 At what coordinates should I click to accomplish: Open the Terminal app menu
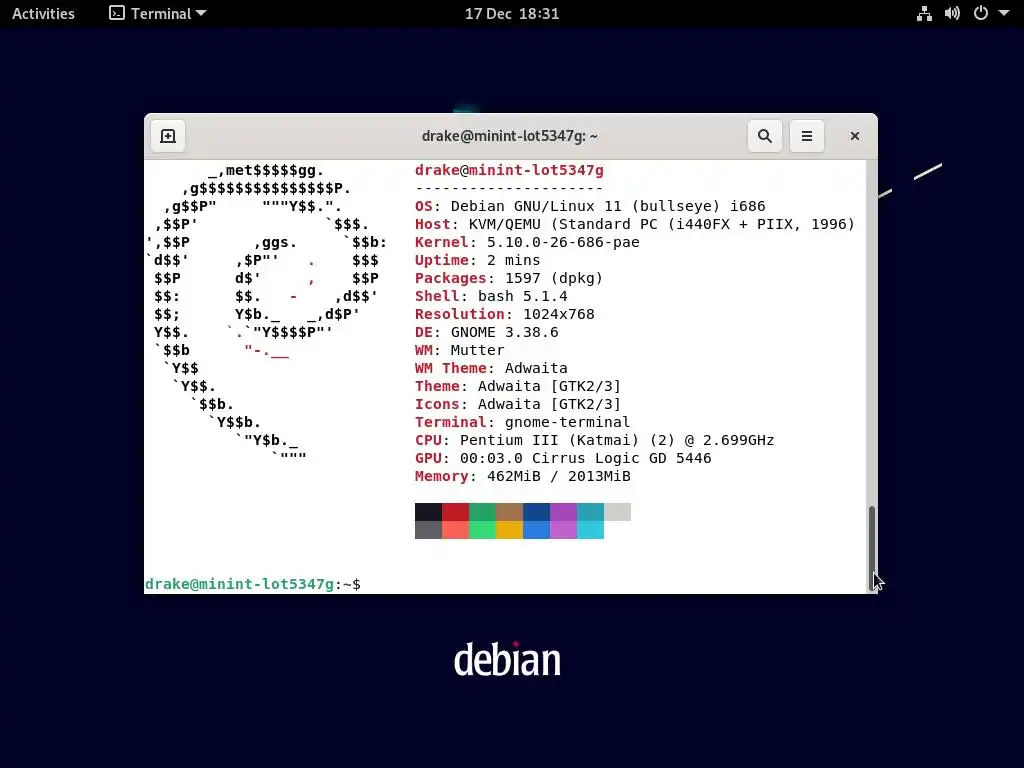pyautogui.click(x=157, y=14)
